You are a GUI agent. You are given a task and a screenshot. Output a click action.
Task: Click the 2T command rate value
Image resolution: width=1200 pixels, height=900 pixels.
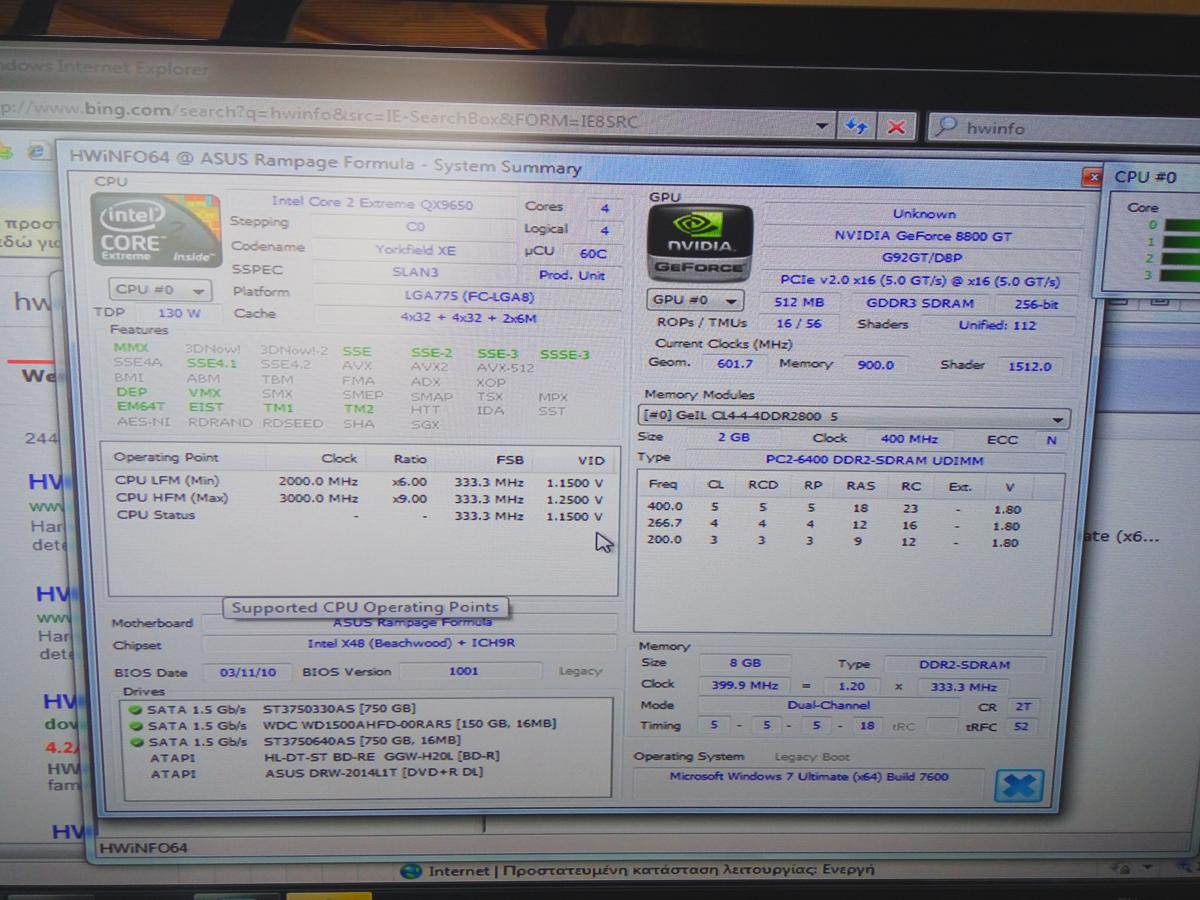(x=1023, y=706)
